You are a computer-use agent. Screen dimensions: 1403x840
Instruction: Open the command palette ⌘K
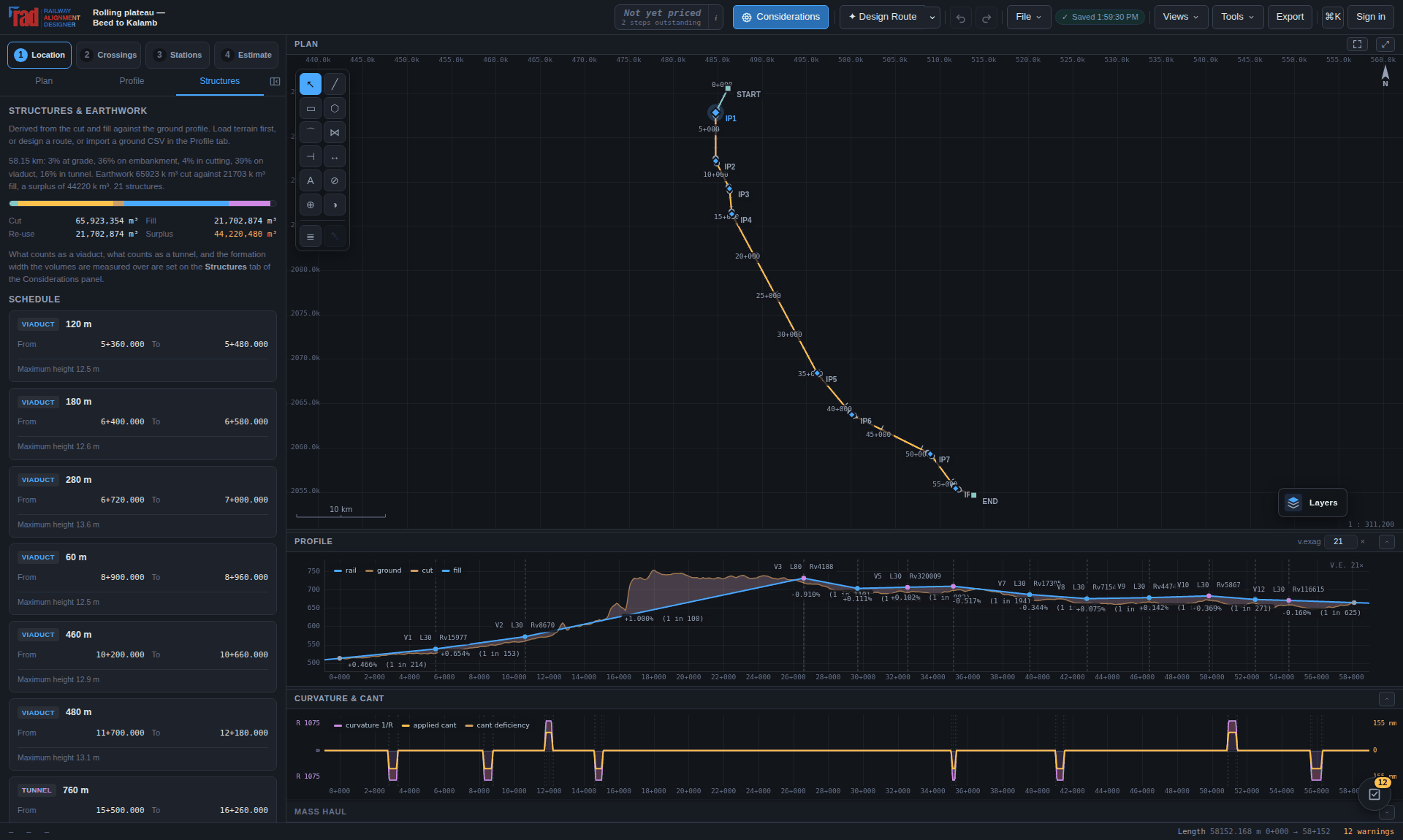(1333, 17)
